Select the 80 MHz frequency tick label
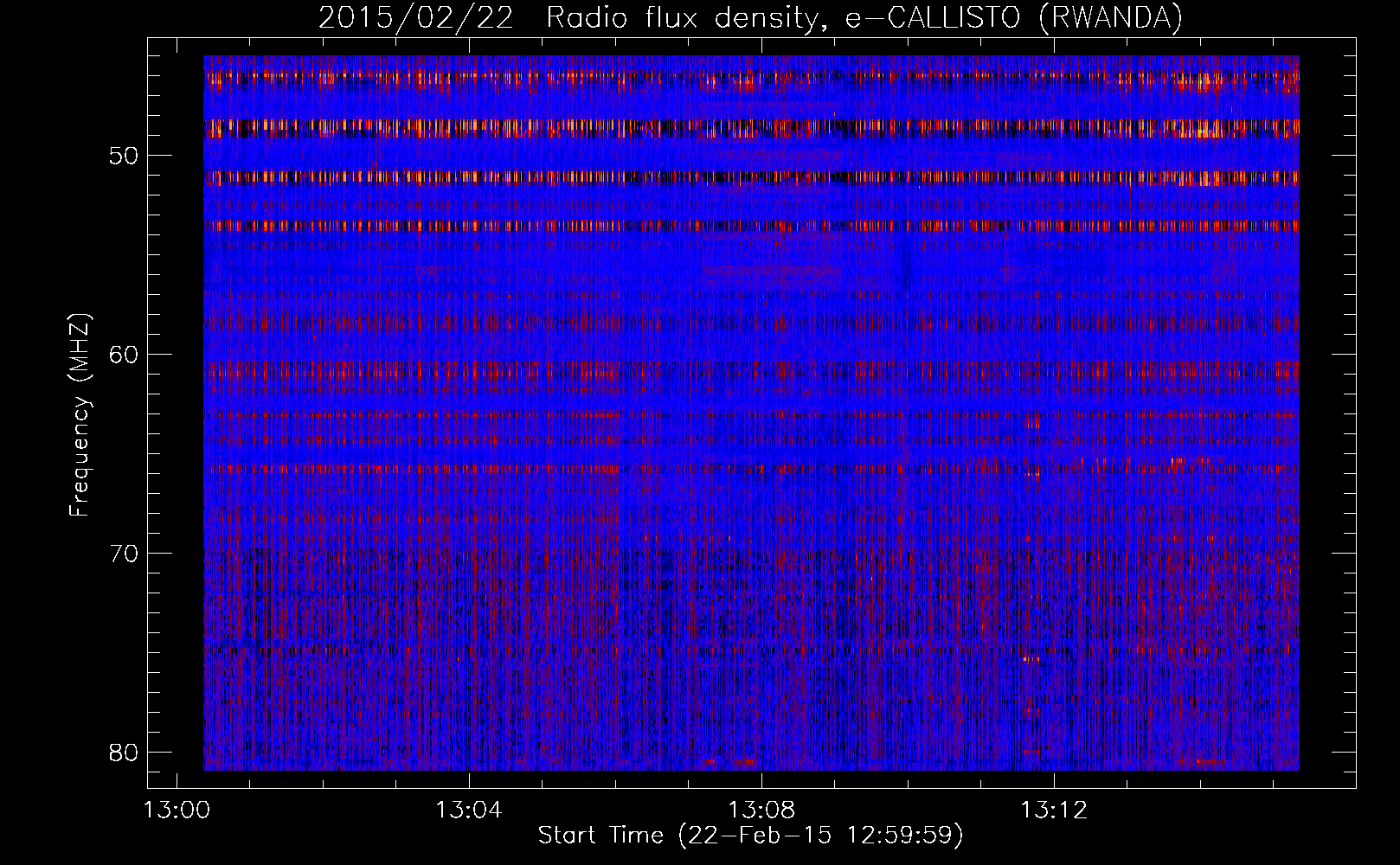Viewport: 1400px width, 865px height. pyautogui.click(x=125, y=752)
